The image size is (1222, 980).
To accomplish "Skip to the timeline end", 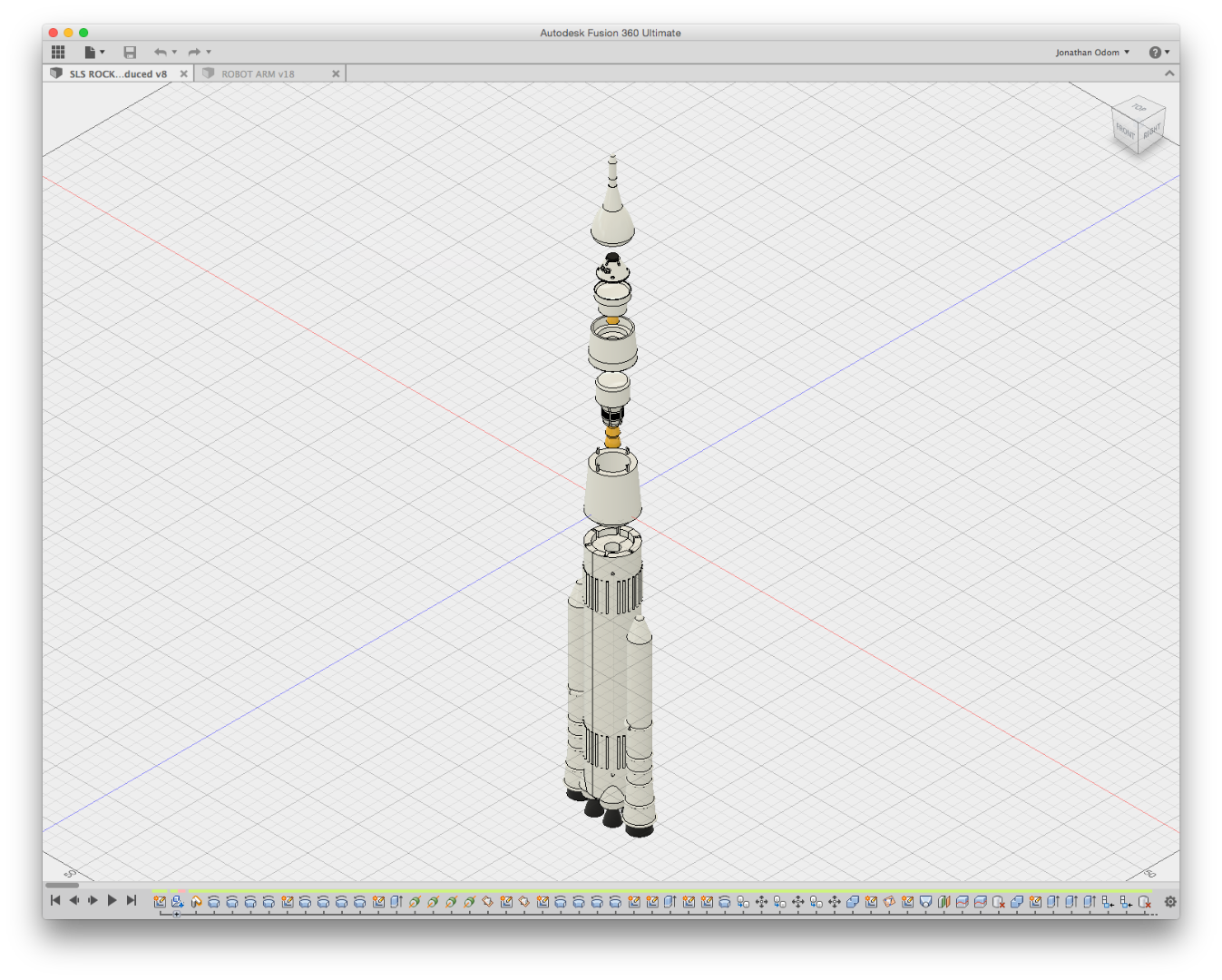I will pos(132,900).
